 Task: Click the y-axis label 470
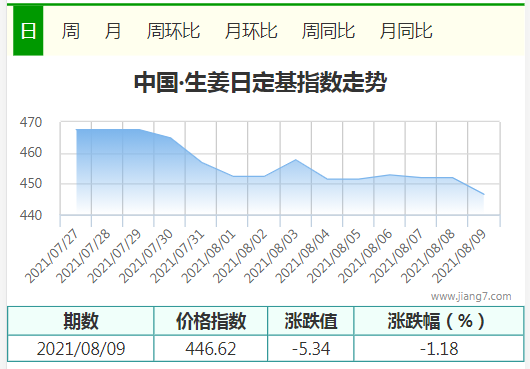31,122
